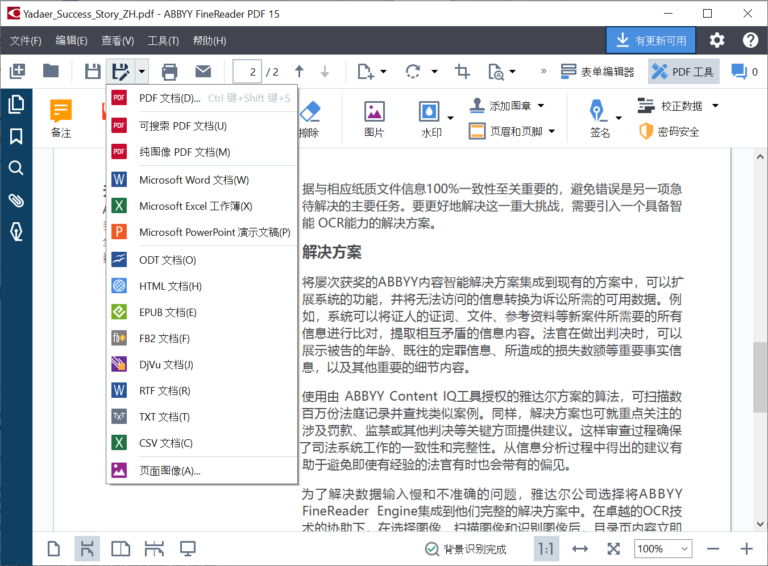Image resolution: width=768 pixels, height=566 pixels.
Task: Choose 可搜索 PDF 文档(U) menu item
Action: click(x=202, y=126)
